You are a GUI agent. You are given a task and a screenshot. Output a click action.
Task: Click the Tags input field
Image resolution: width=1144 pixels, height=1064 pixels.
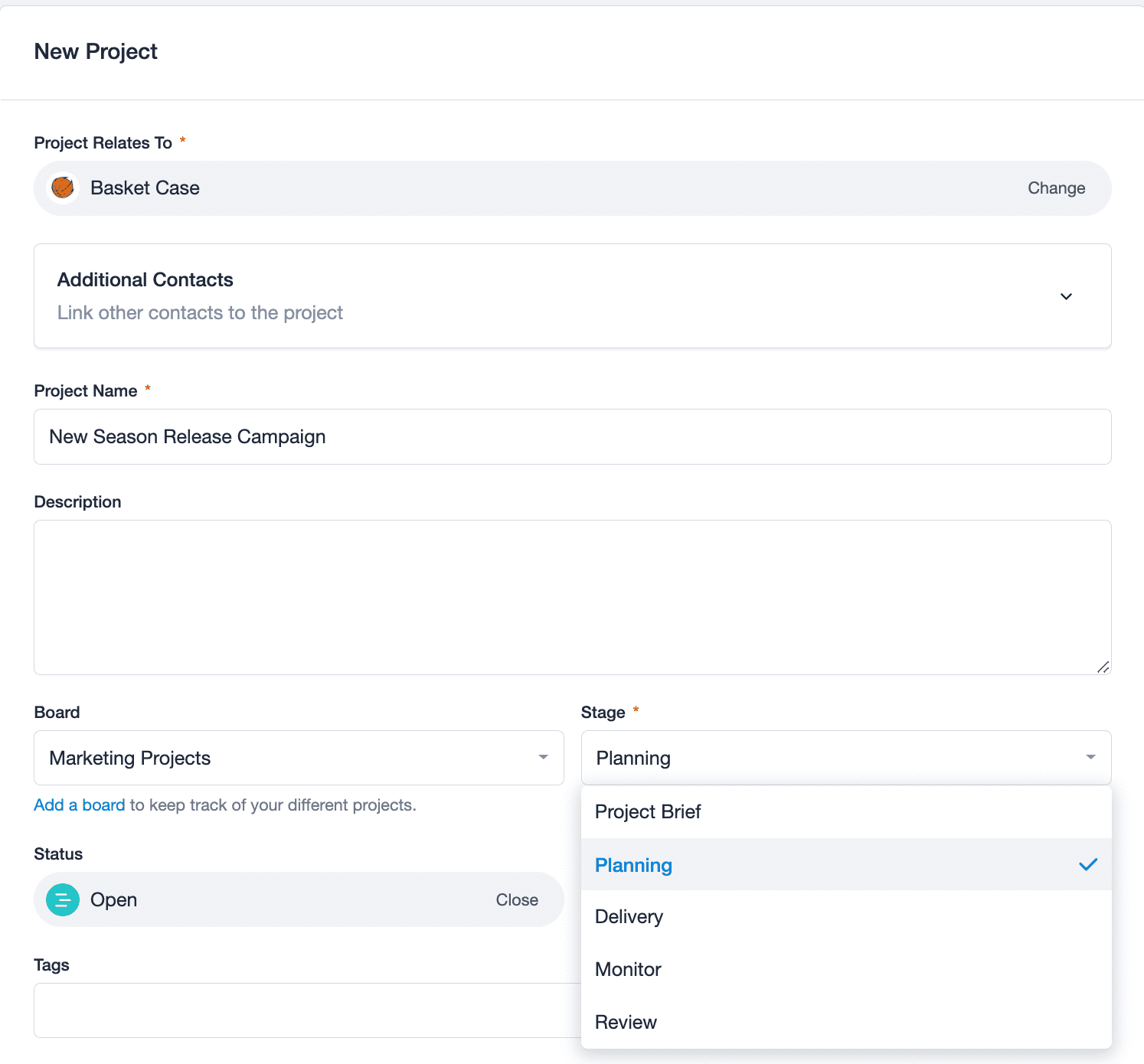[308, 1010]
